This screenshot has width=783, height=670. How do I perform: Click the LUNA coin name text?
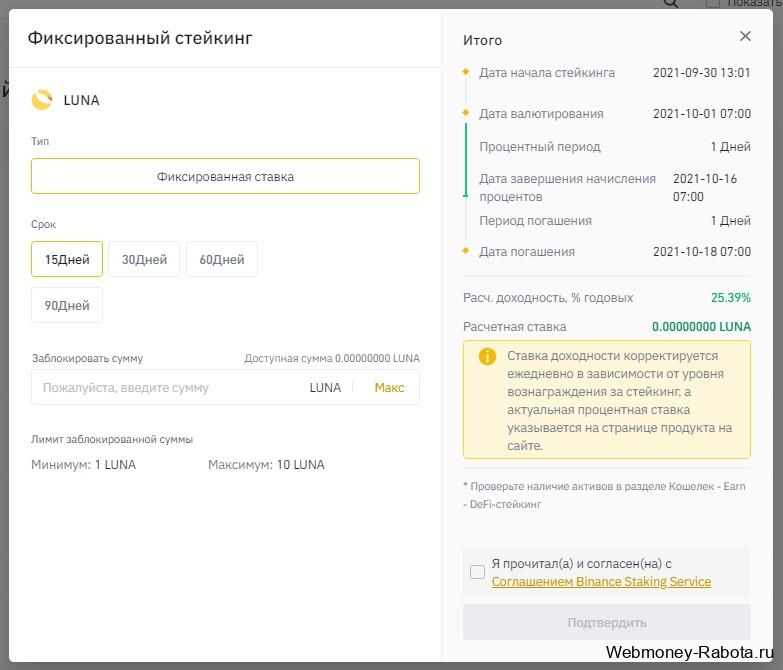[81, 100]
